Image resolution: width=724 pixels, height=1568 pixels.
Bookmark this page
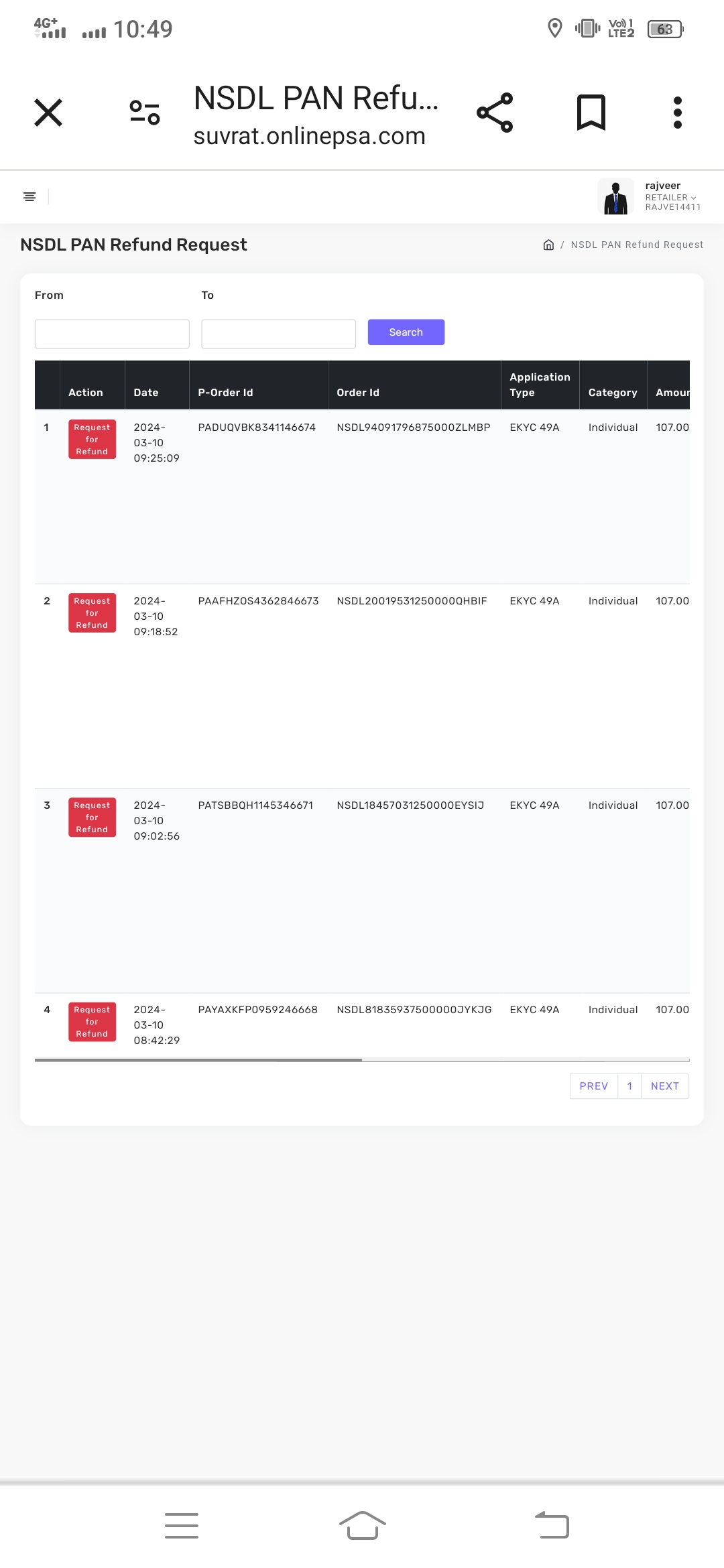[591, 113]
